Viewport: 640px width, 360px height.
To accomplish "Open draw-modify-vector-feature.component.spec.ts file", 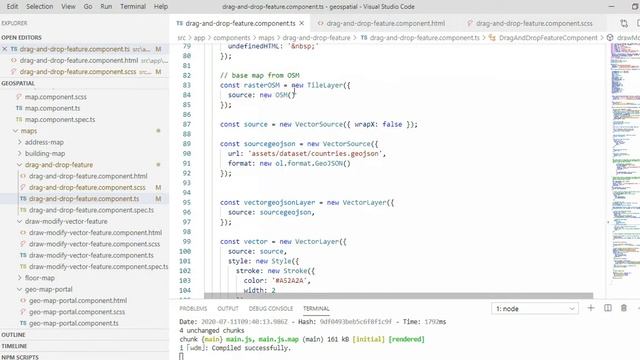I will tap(98, 267).
